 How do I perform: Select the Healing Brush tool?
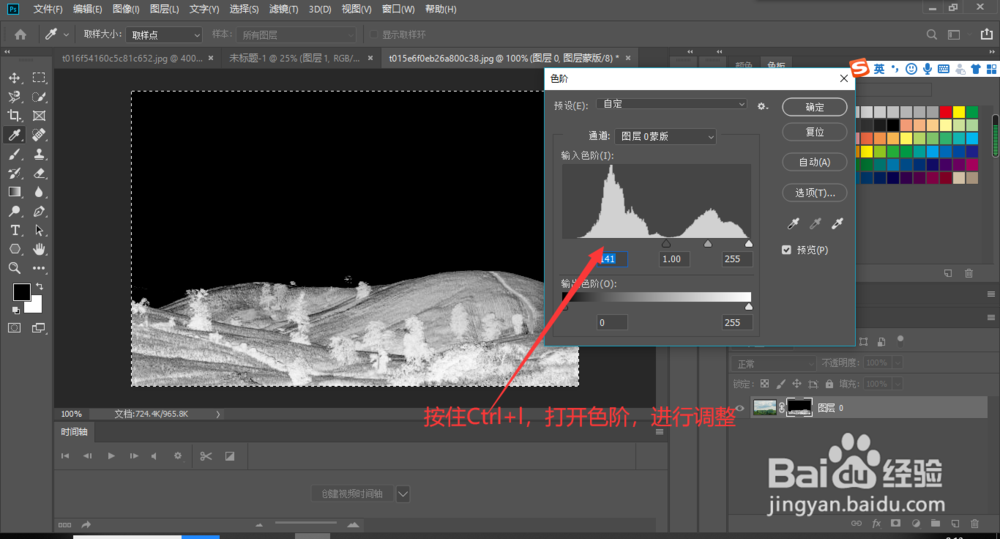pyautogui.click(x=39, y=135)
